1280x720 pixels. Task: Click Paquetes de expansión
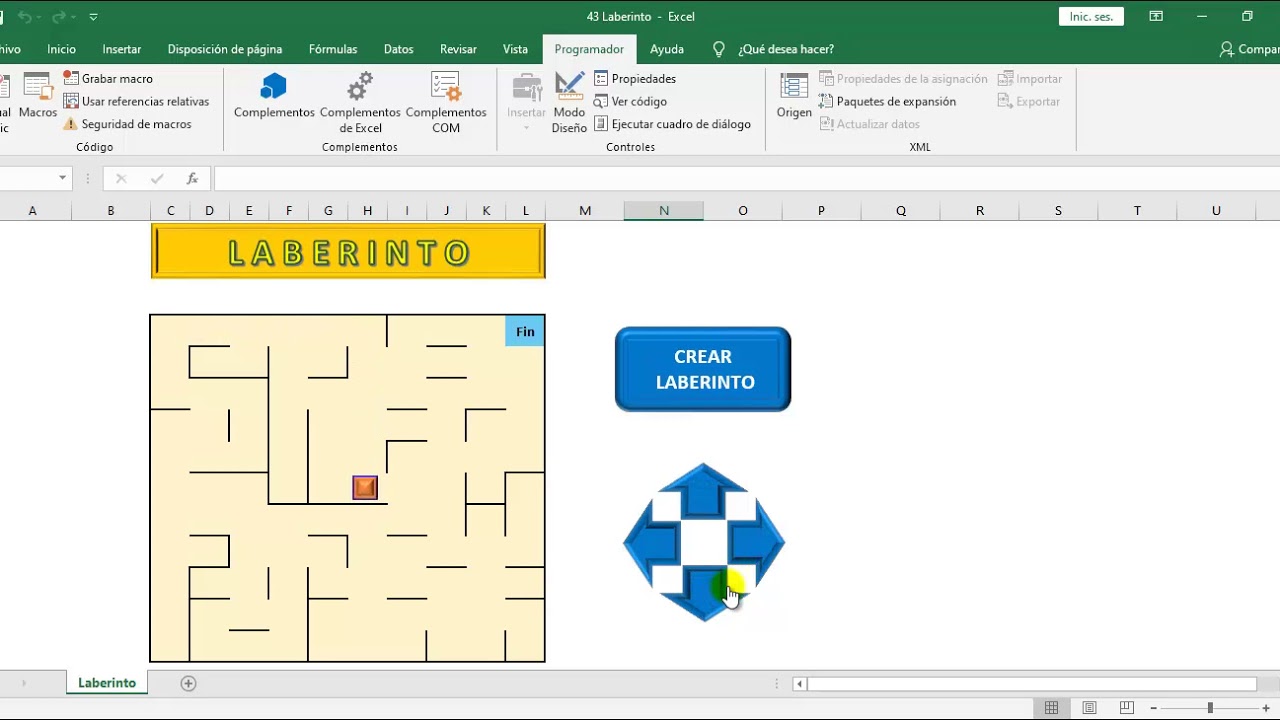tap(887, 101)
